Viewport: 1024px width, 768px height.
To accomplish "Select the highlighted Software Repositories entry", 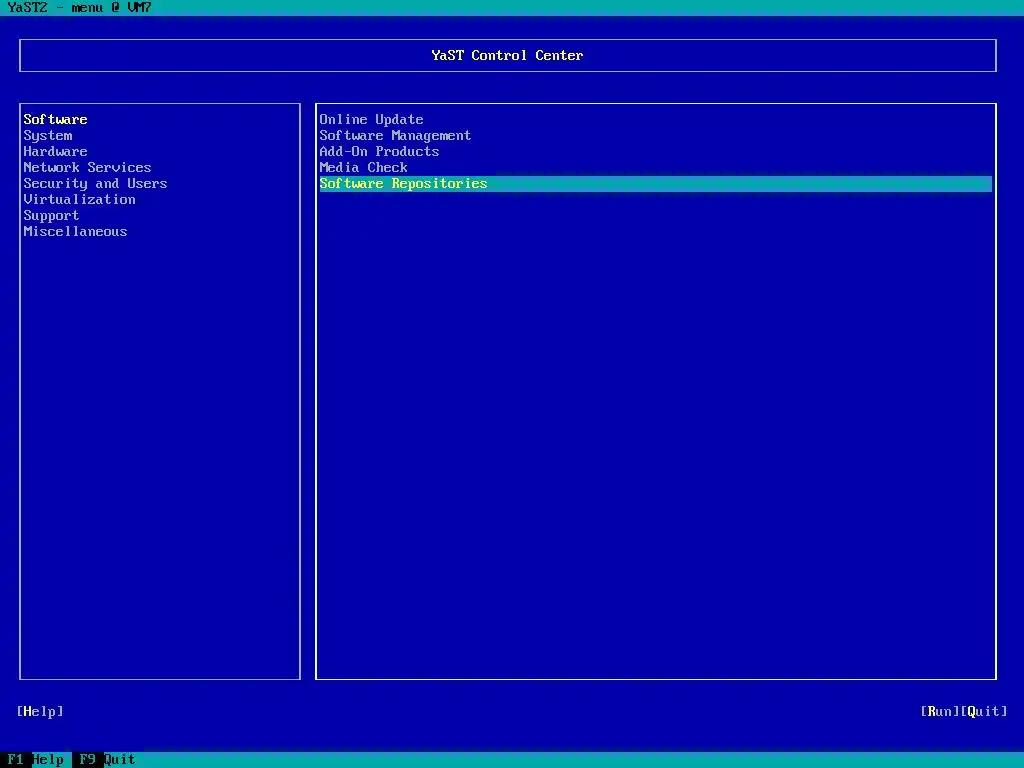I will [x=656, y=184].
